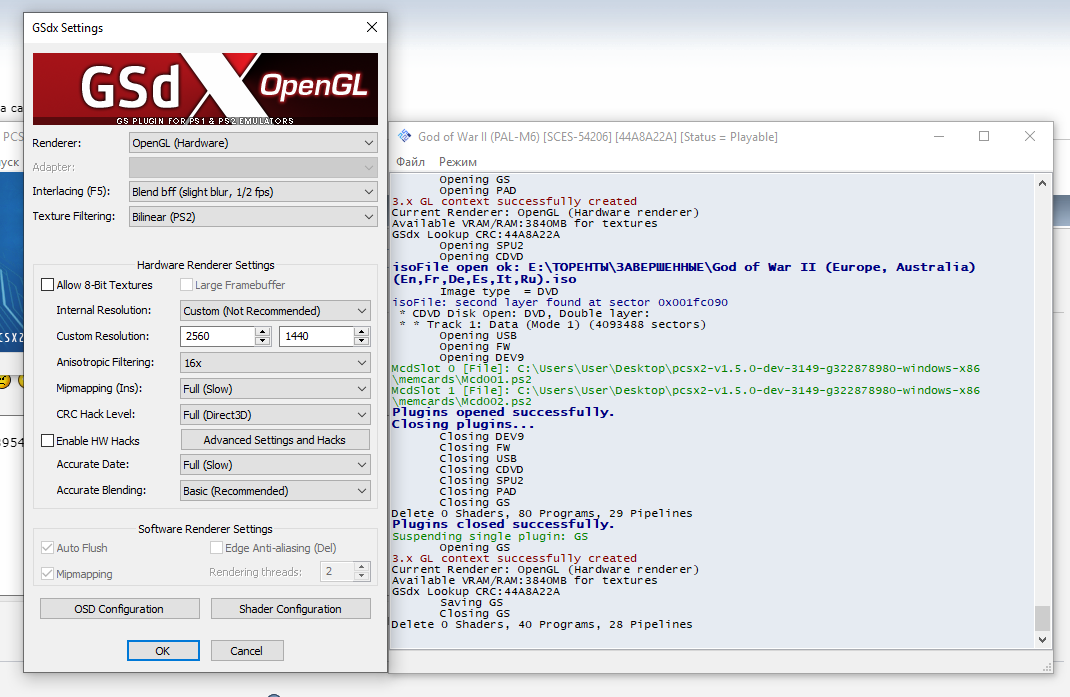
Task: Open Shader Configuration
Action: pyautogui.click(x=290, y=609)
